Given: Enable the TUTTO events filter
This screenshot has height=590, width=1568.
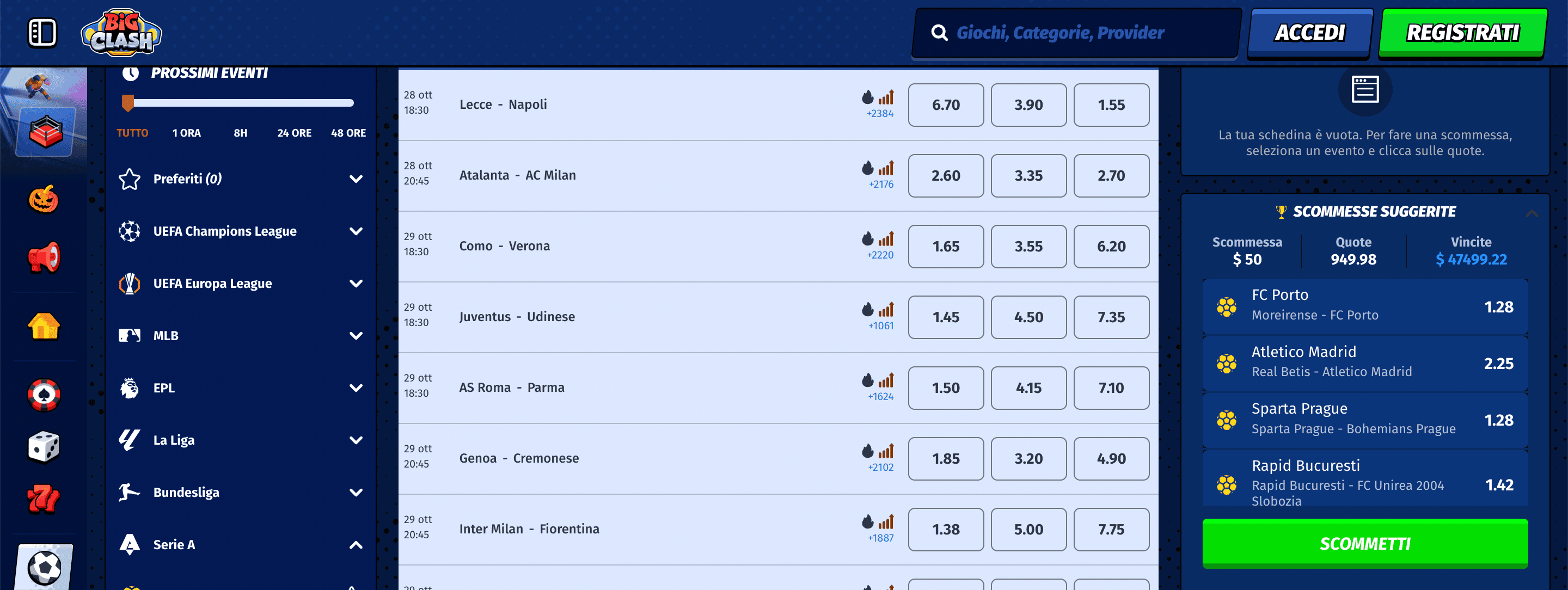Looking at the screenshot, I should (x=133, y=133).
